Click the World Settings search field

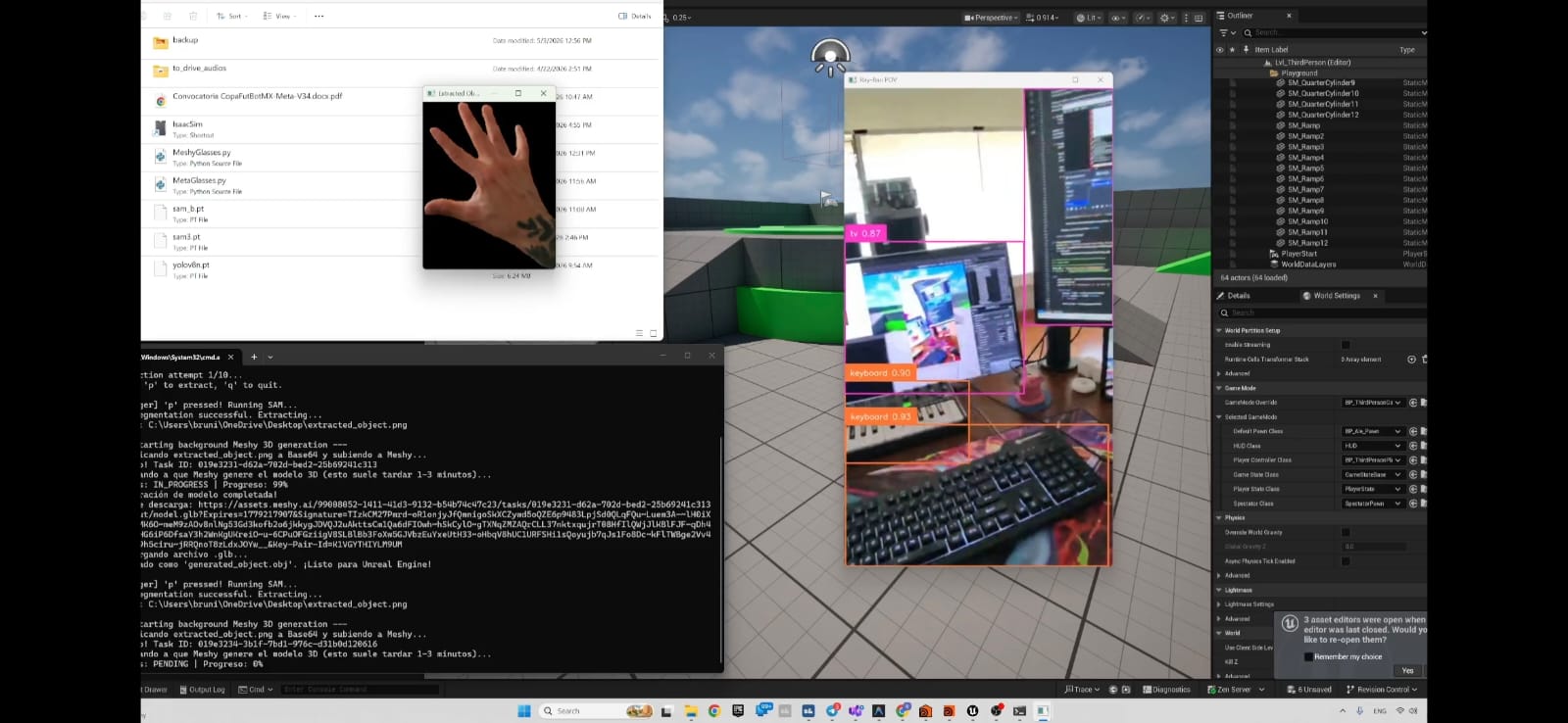pyautogui.click(x=1321, y=313)
